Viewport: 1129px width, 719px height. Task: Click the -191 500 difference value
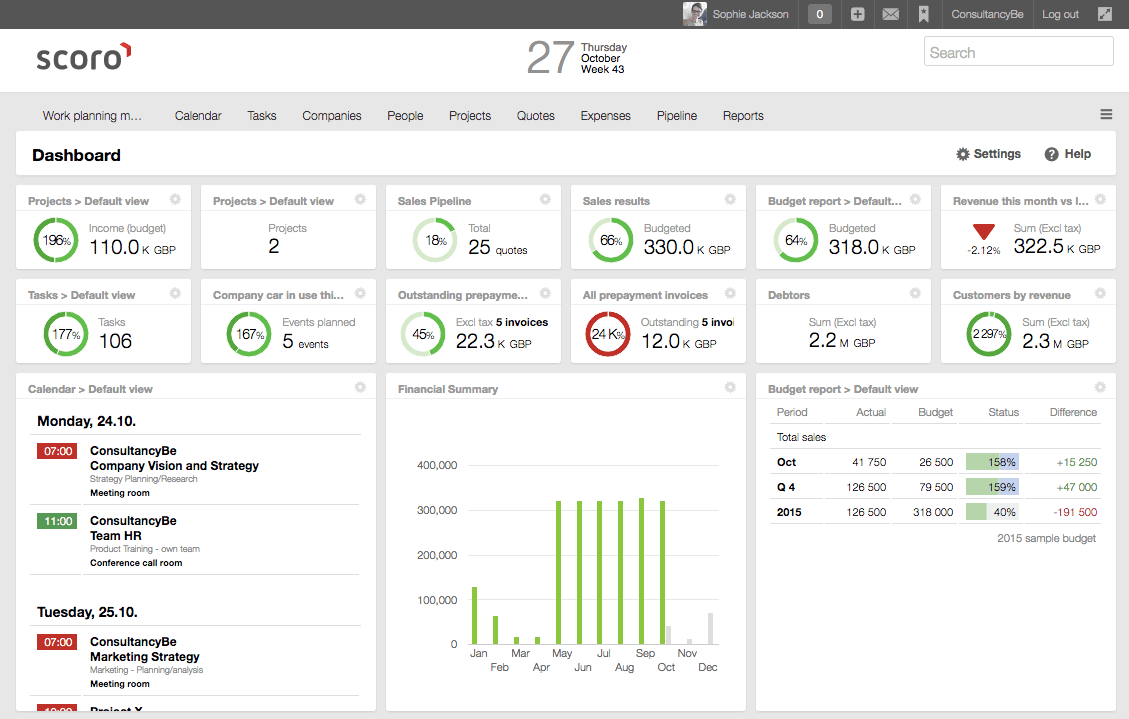(1075, 512)
